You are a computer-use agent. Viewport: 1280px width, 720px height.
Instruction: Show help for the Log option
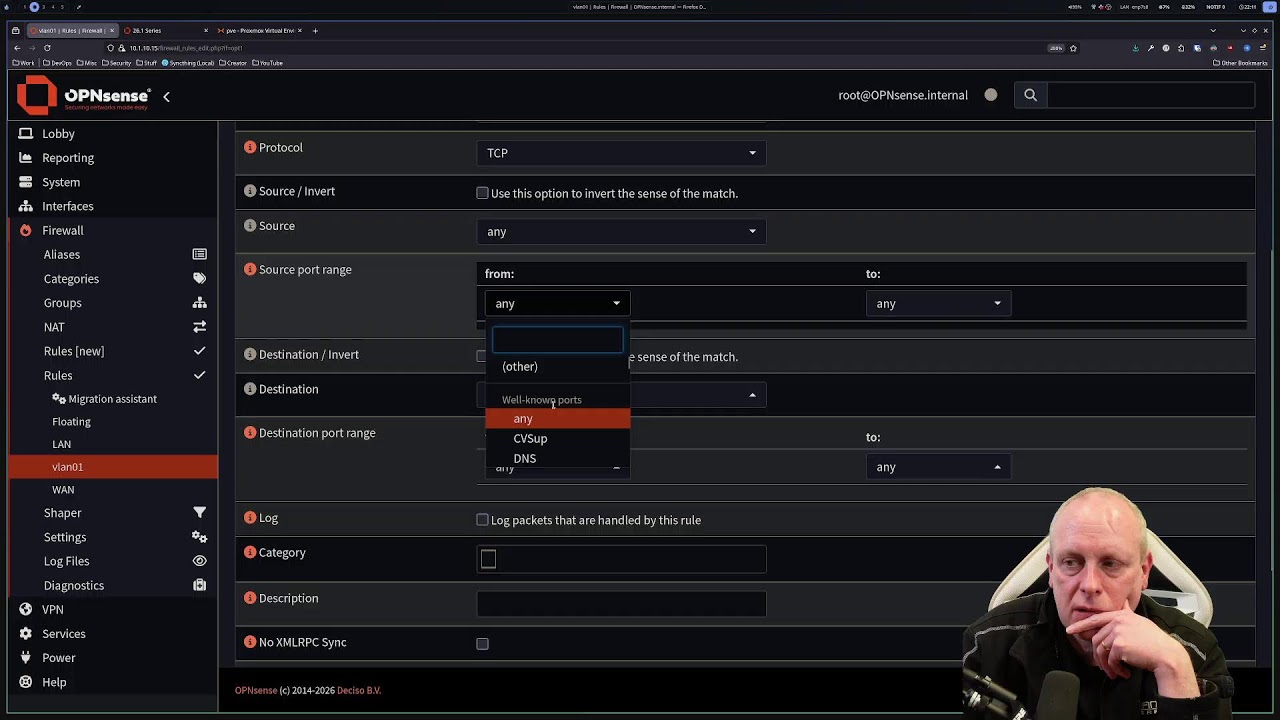point(250,517)
